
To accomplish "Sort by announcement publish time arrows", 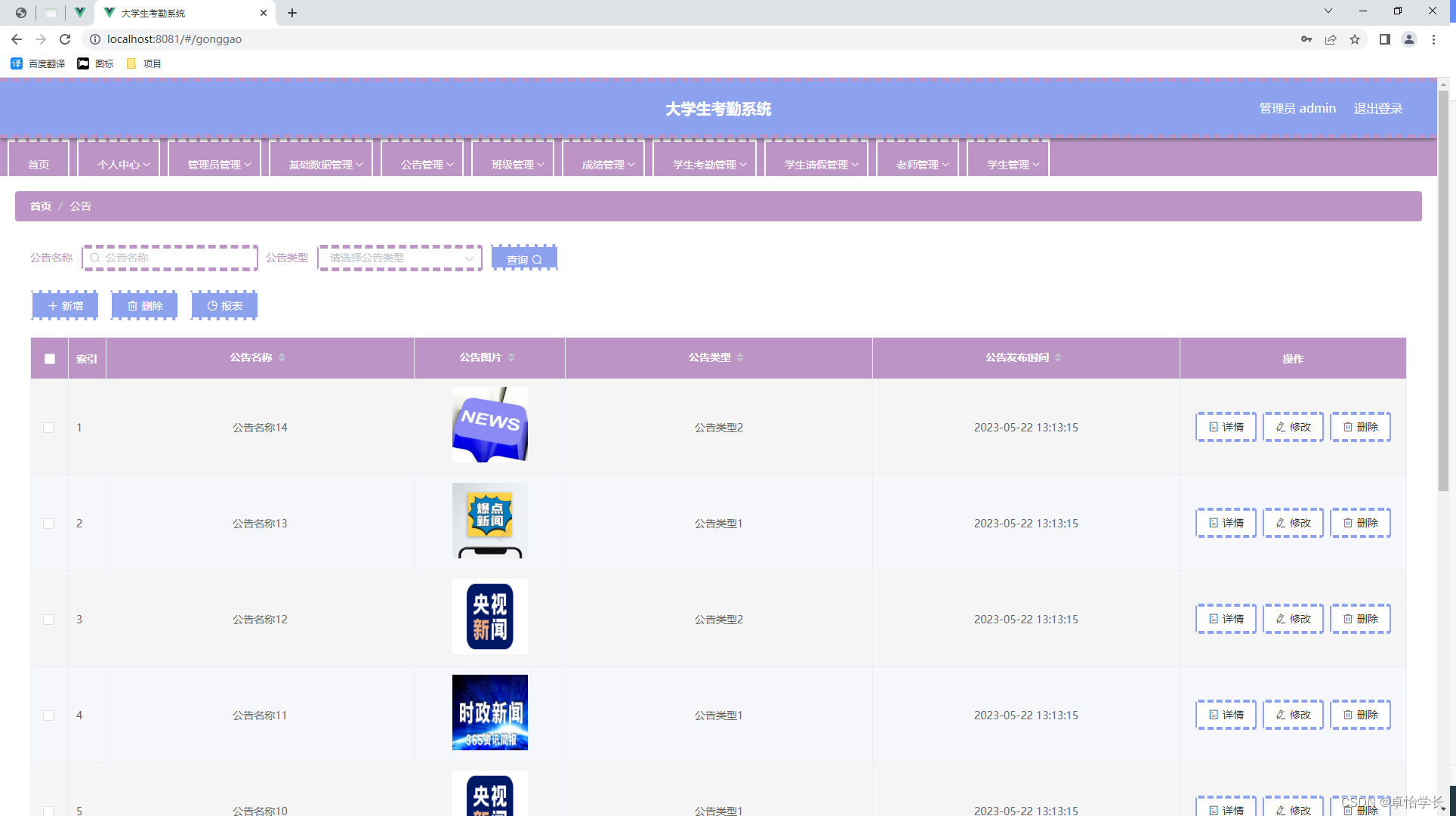I will click(x=1058, y=357).
